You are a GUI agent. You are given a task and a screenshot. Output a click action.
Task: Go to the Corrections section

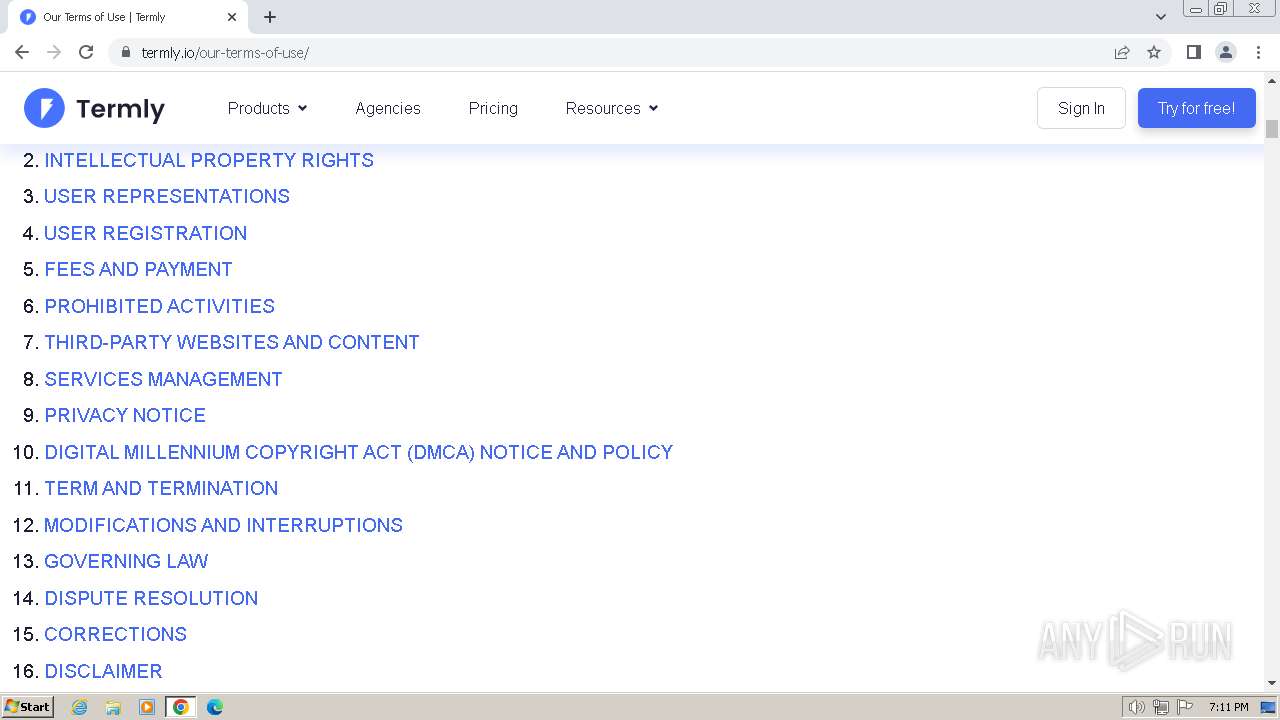pos(116,634)
